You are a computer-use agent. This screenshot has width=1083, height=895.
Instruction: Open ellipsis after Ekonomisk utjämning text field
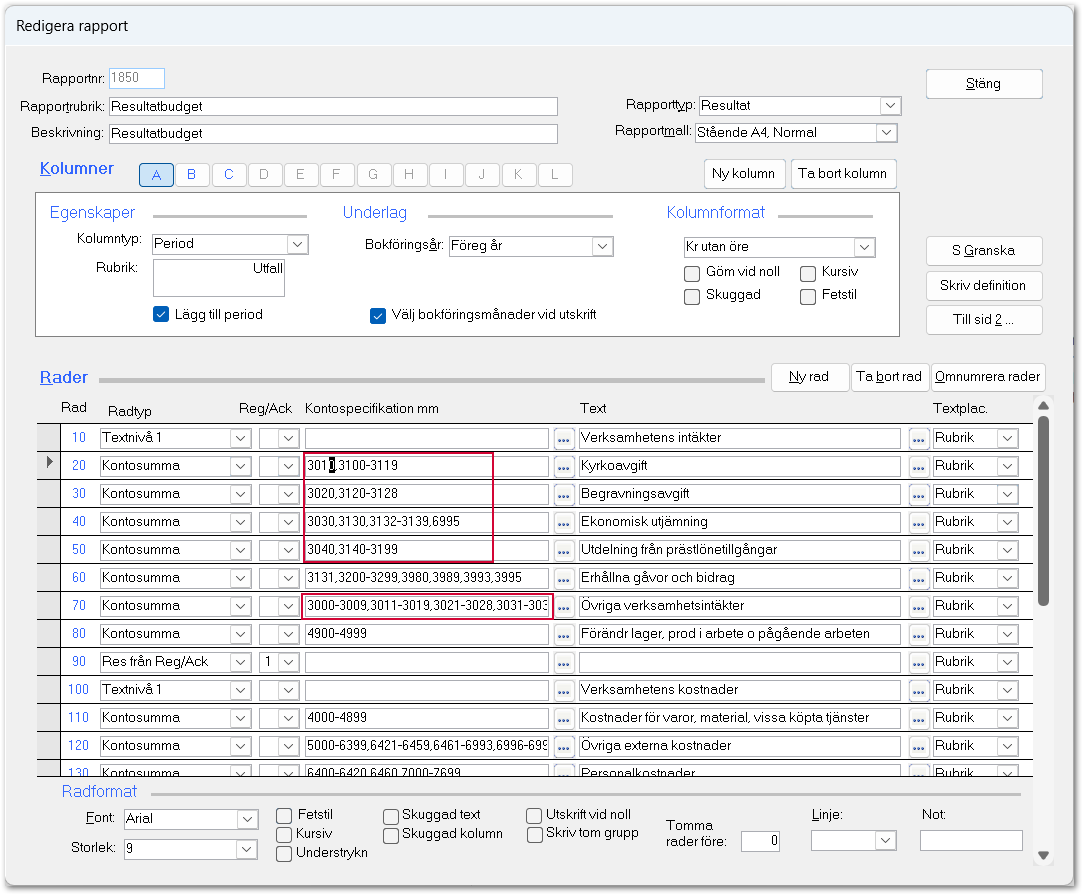(918, 522)
